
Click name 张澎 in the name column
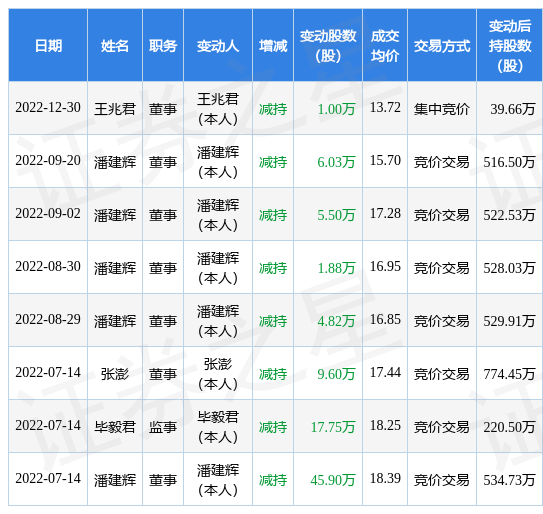115,374
